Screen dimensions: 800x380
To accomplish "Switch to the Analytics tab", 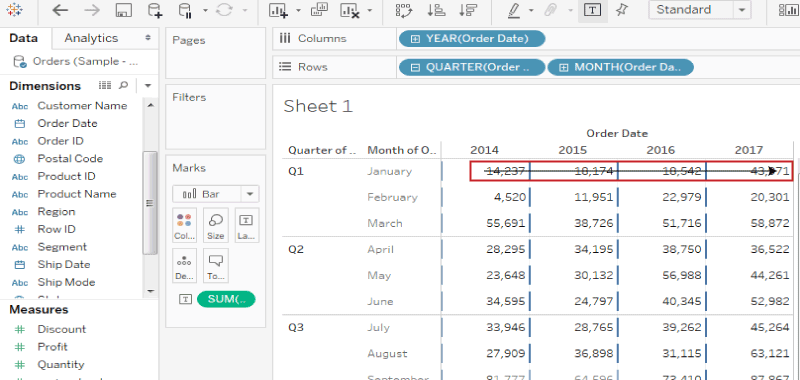I will coord(91,38).
